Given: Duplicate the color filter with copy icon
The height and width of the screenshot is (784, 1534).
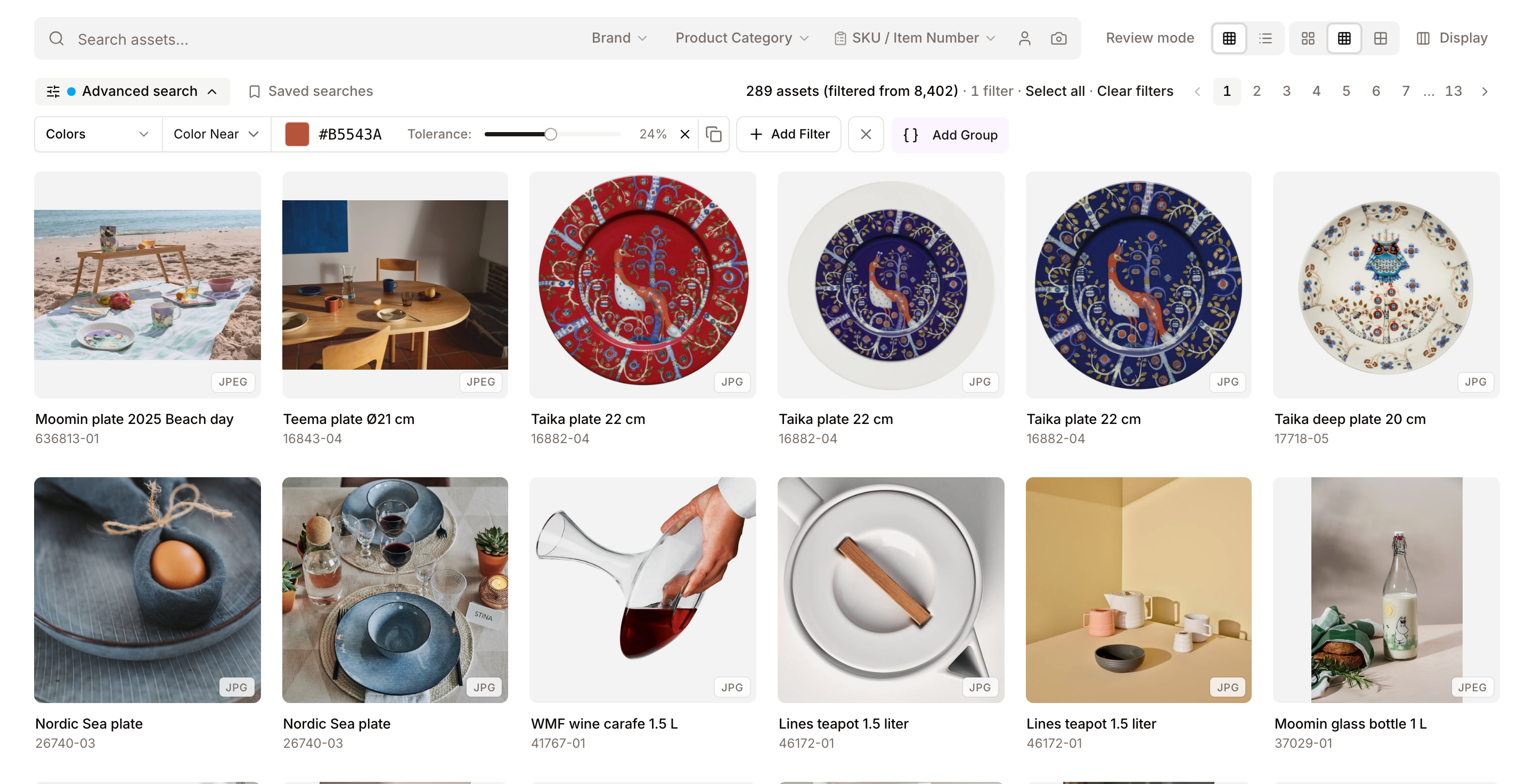Looking at the screenshot, I should [x=713, y=135].
